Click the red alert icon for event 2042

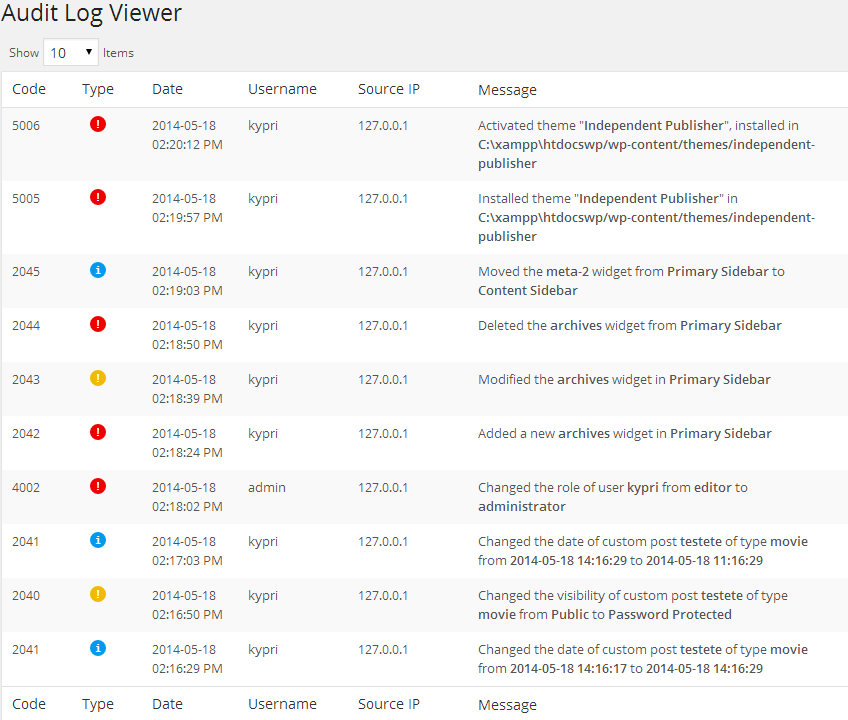(x=98, y=432)
